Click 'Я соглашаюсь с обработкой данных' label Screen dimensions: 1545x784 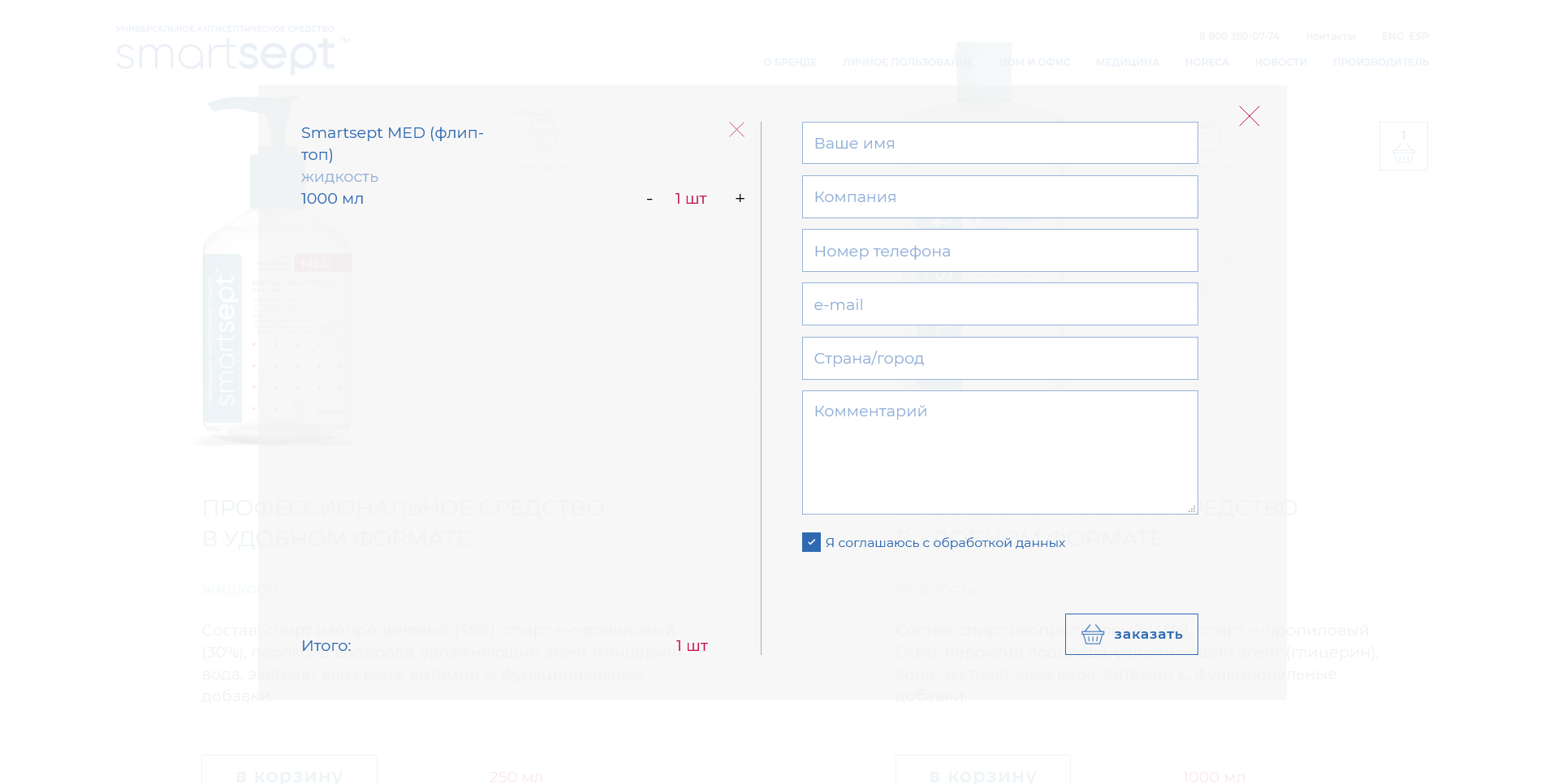945,543
